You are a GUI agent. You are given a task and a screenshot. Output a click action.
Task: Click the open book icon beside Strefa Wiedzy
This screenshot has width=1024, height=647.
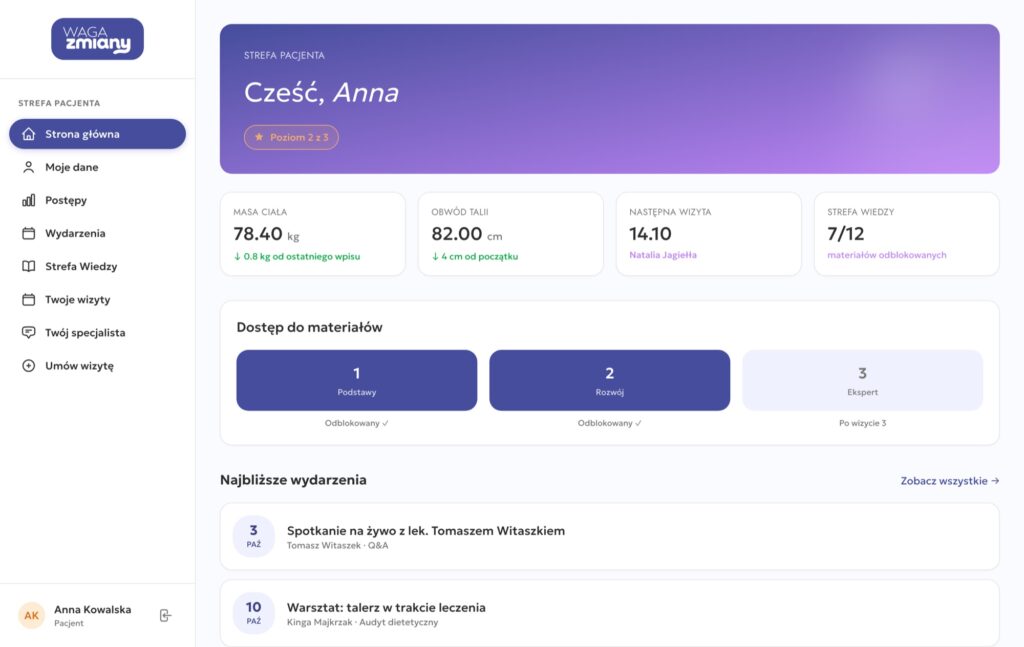click(29, 266)
